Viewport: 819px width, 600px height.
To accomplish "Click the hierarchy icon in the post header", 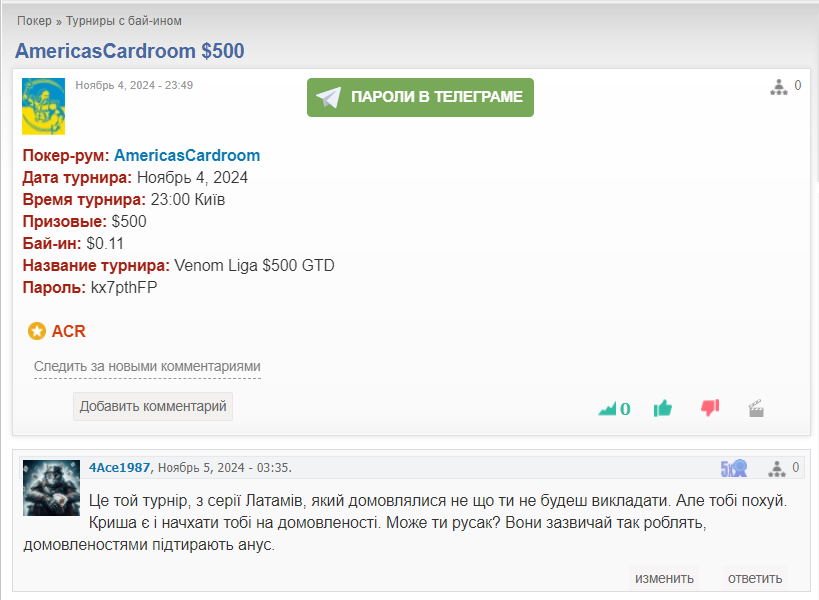I will [778, 87].
